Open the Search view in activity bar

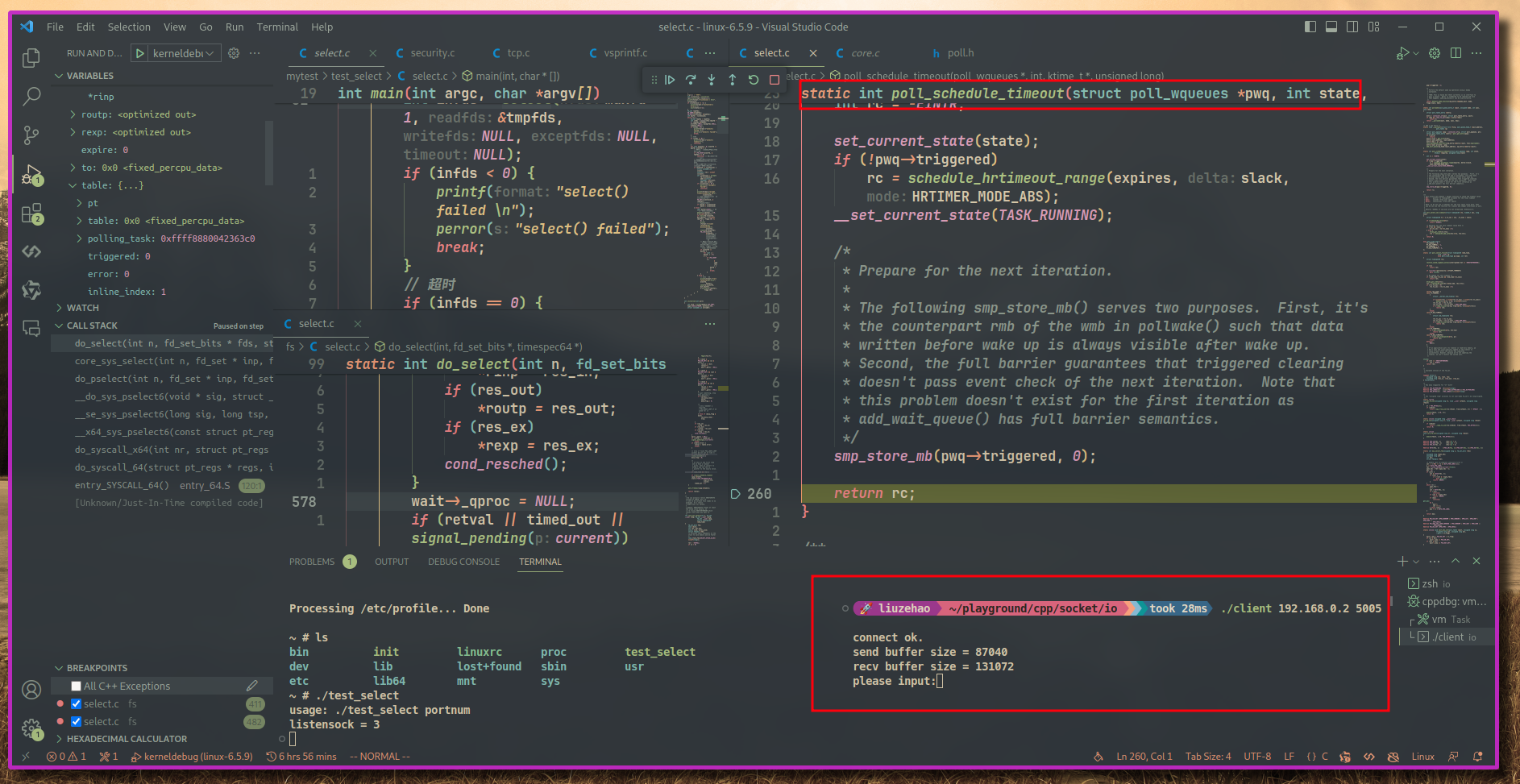pyautogui.click(x=31, y=97)
